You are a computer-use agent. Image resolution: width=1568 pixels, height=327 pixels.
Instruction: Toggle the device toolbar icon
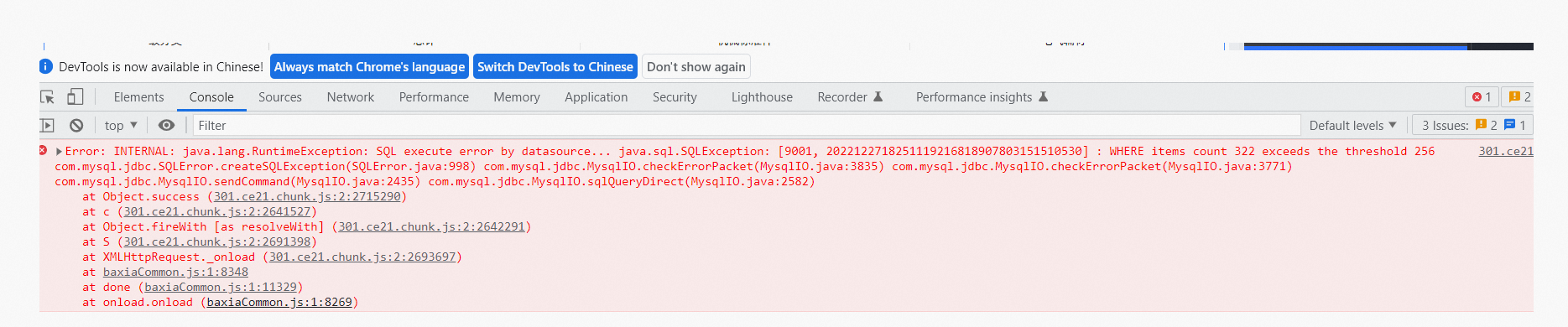click(76, 97)
